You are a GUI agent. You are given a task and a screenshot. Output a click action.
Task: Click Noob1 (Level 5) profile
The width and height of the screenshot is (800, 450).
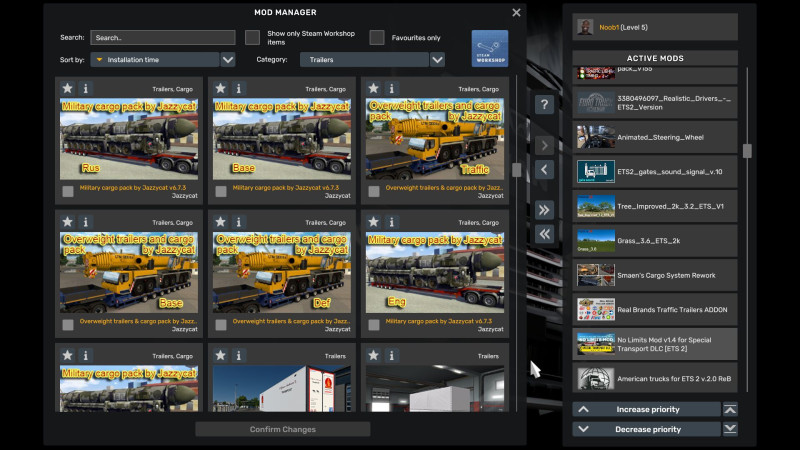655,27
